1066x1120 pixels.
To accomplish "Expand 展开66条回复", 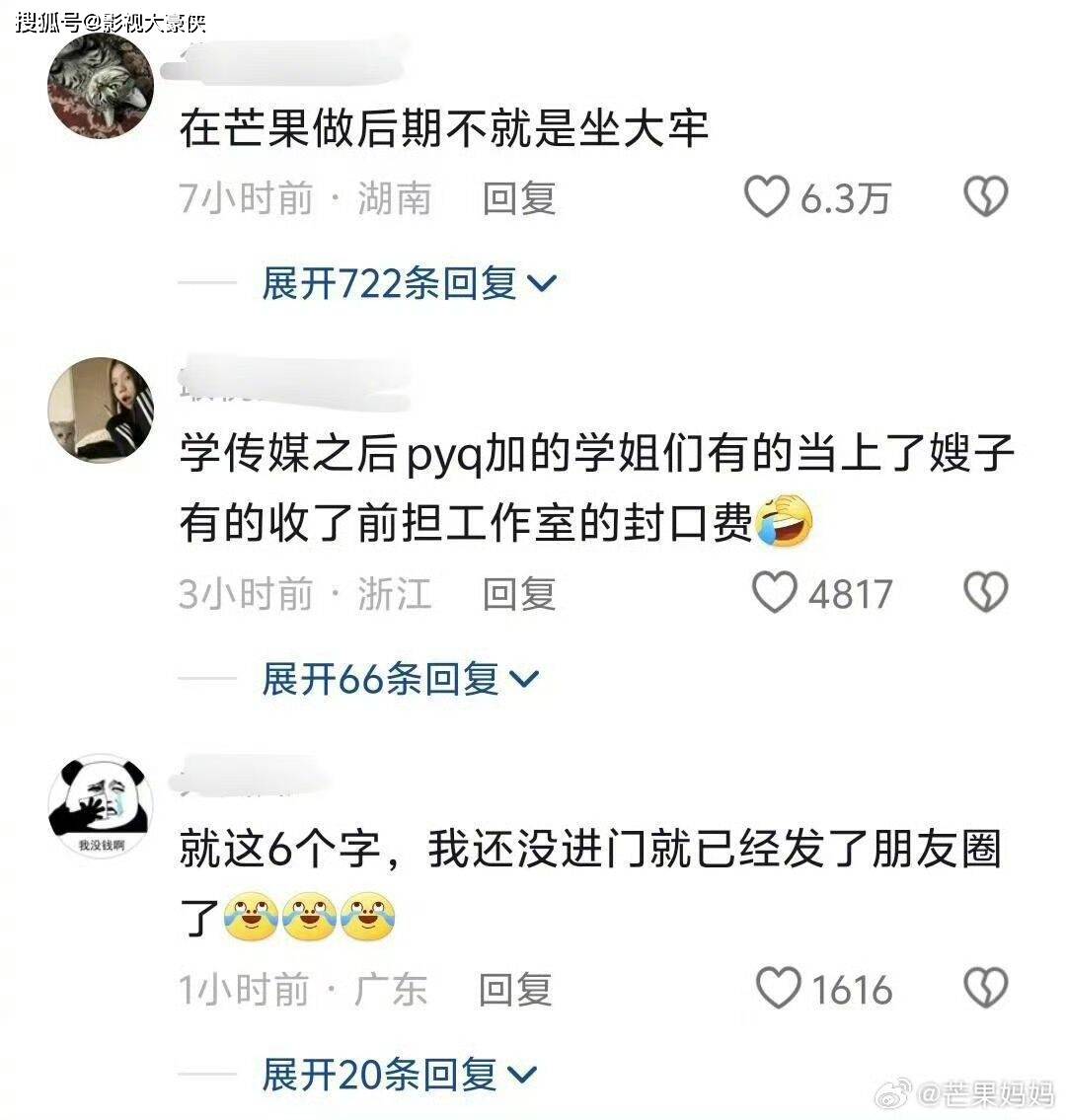I will coord(400,679).
